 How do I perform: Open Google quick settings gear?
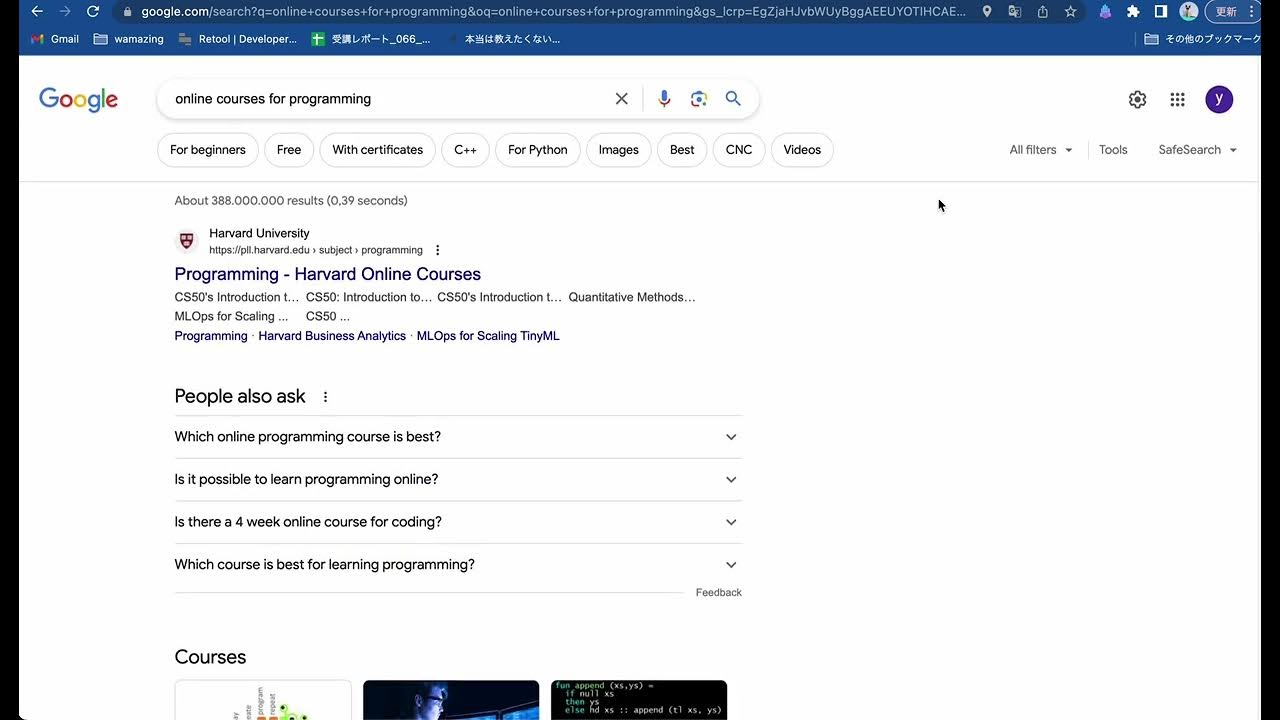coord(1137,99)
